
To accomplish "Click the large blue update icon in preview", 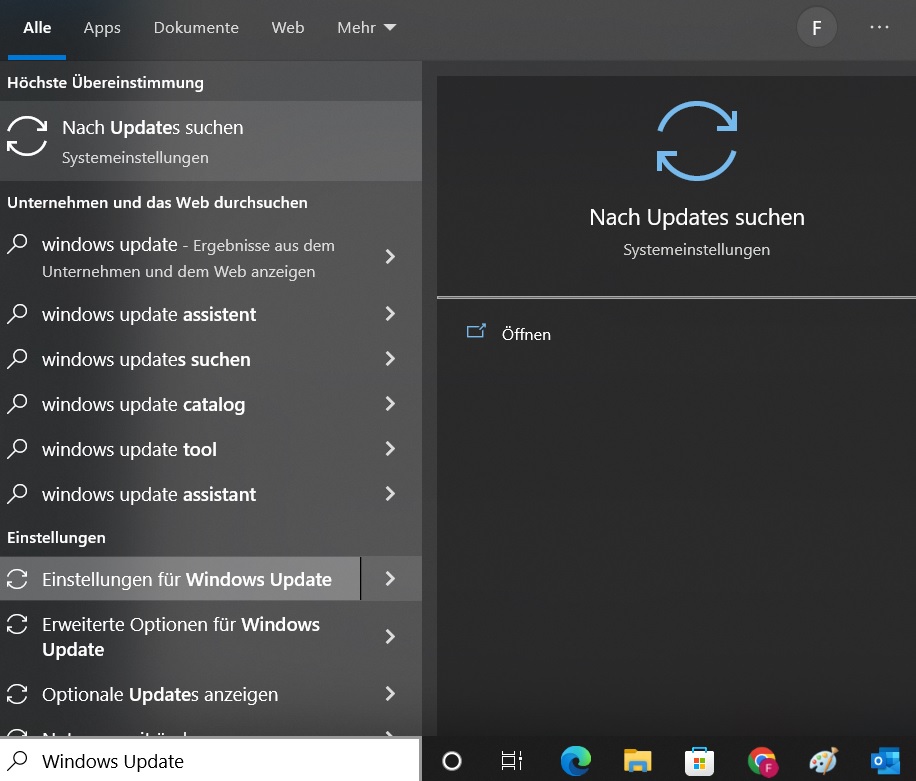I will (696, 141).
